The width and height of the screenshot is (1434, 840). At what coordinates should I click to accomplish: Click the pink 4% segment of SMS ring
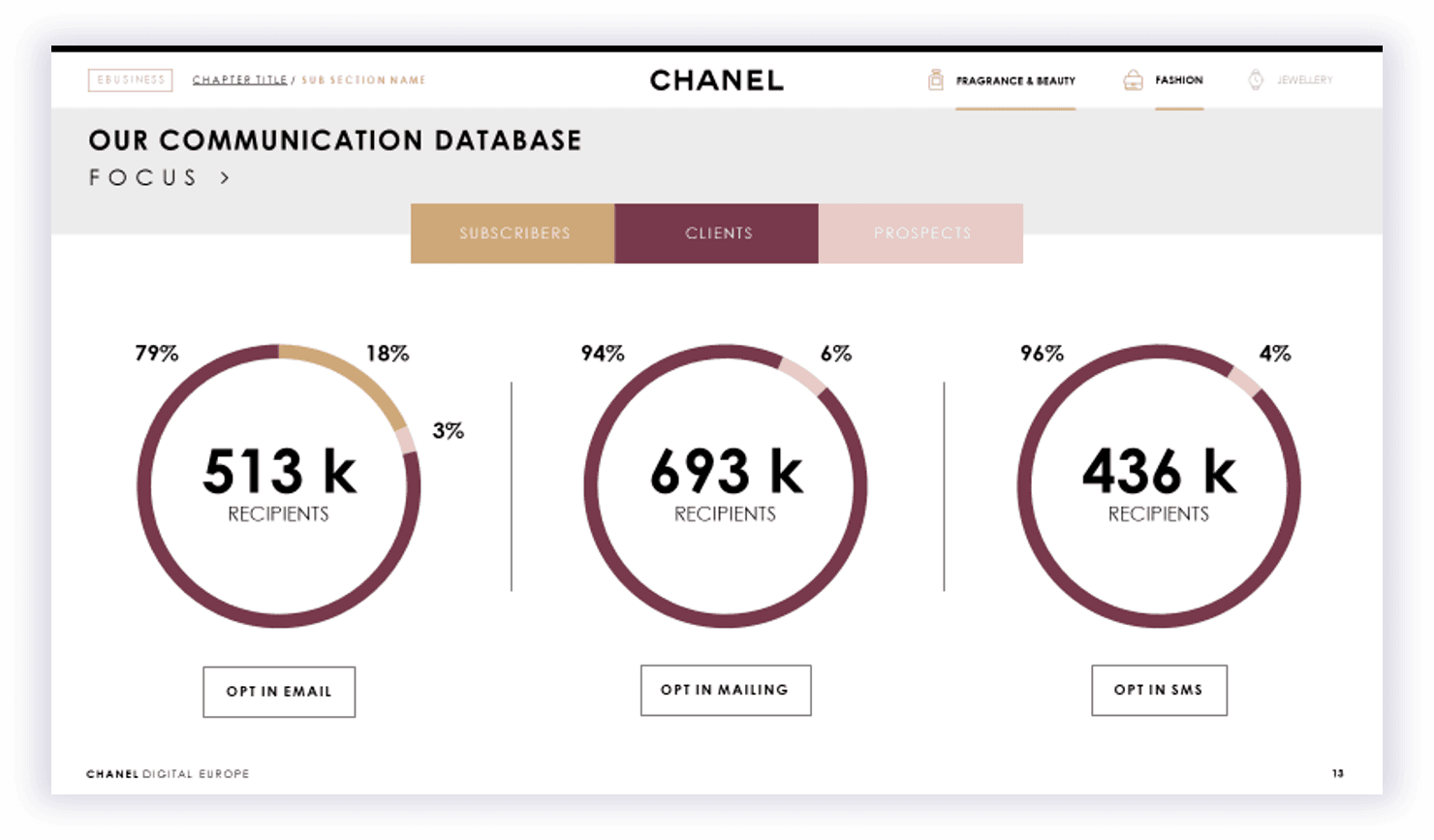coord(1246,381)
